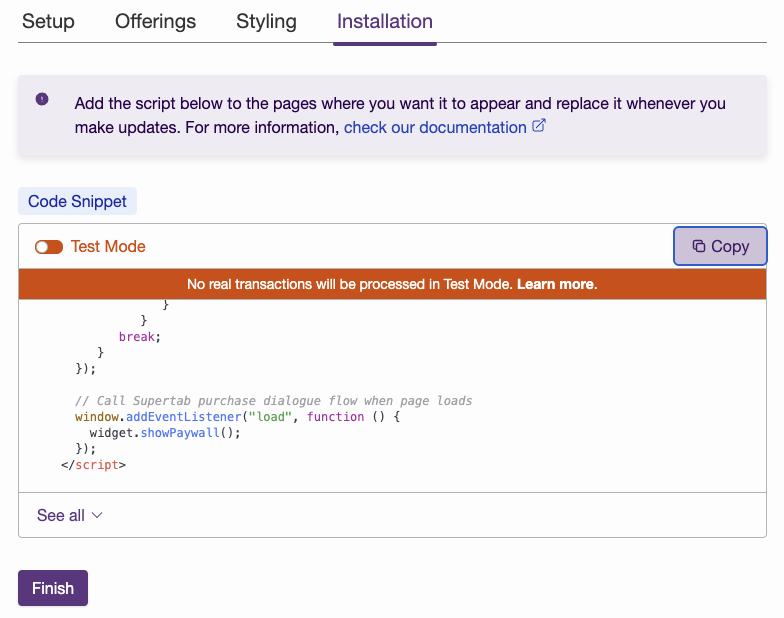This screenshot has width=784, height=618.
Task: Open the check our documentation link
Action: (435, 128)
